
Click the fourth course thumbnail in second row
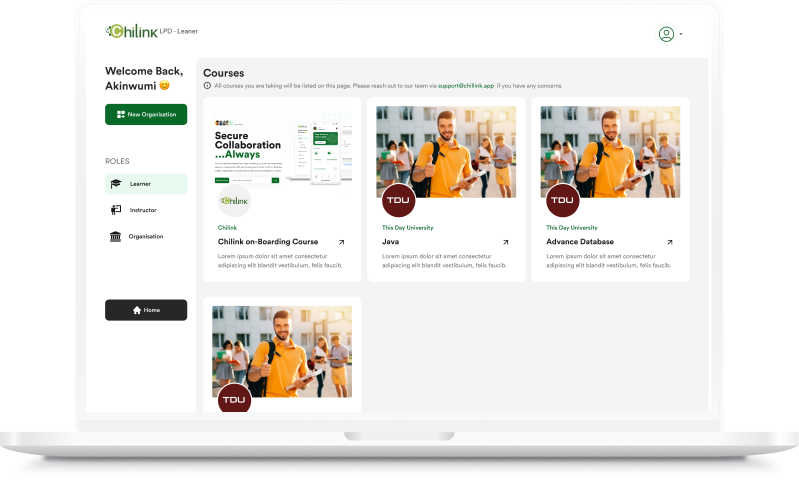282,350
